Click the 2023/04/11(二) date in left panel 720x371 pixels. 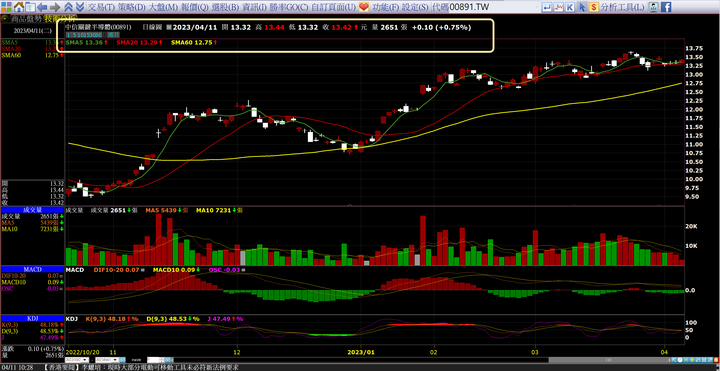[x=32, y=30]
